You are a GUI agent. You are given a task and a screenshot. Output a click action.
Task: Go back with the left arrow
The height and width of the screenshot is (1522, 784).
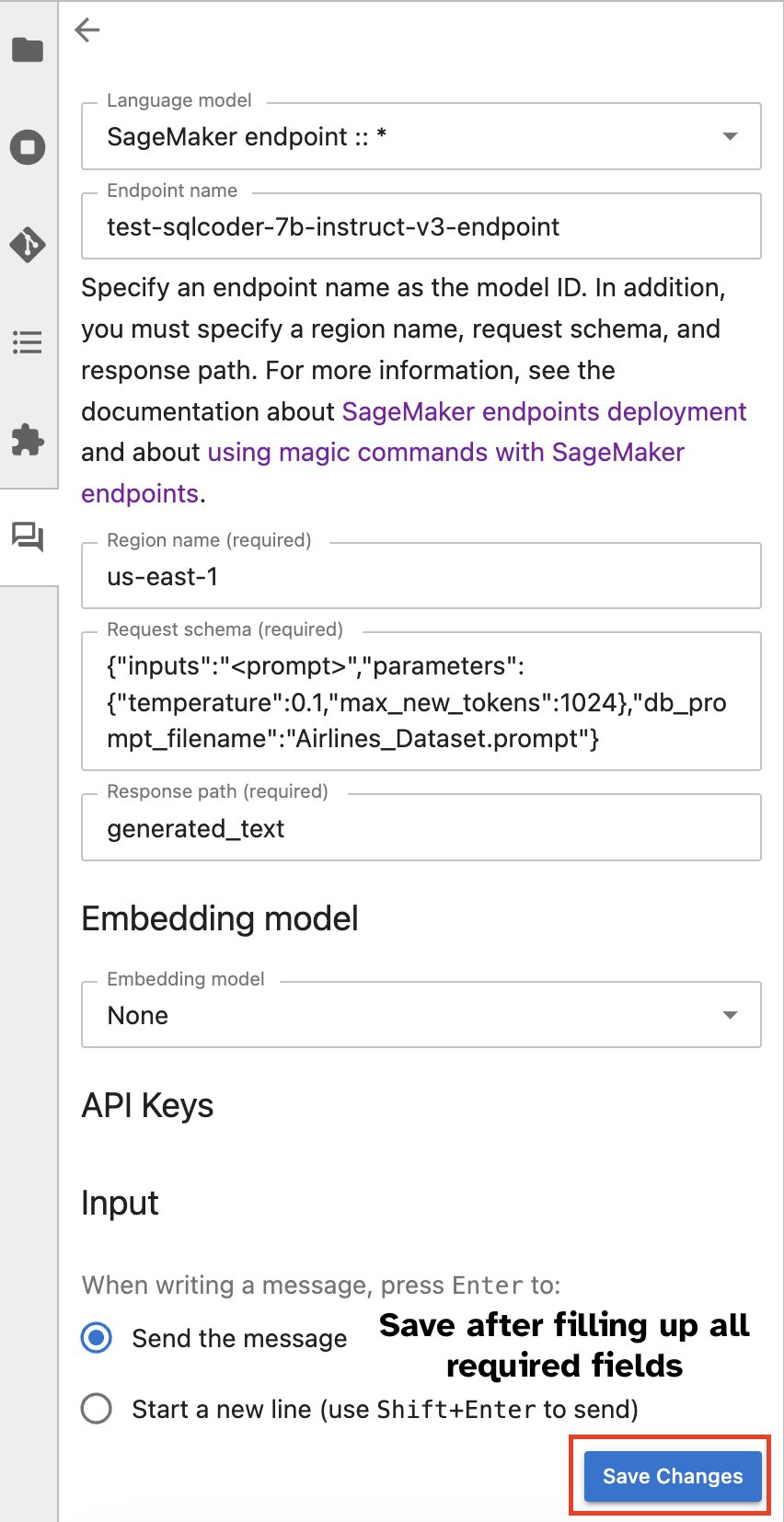(87, 30)
